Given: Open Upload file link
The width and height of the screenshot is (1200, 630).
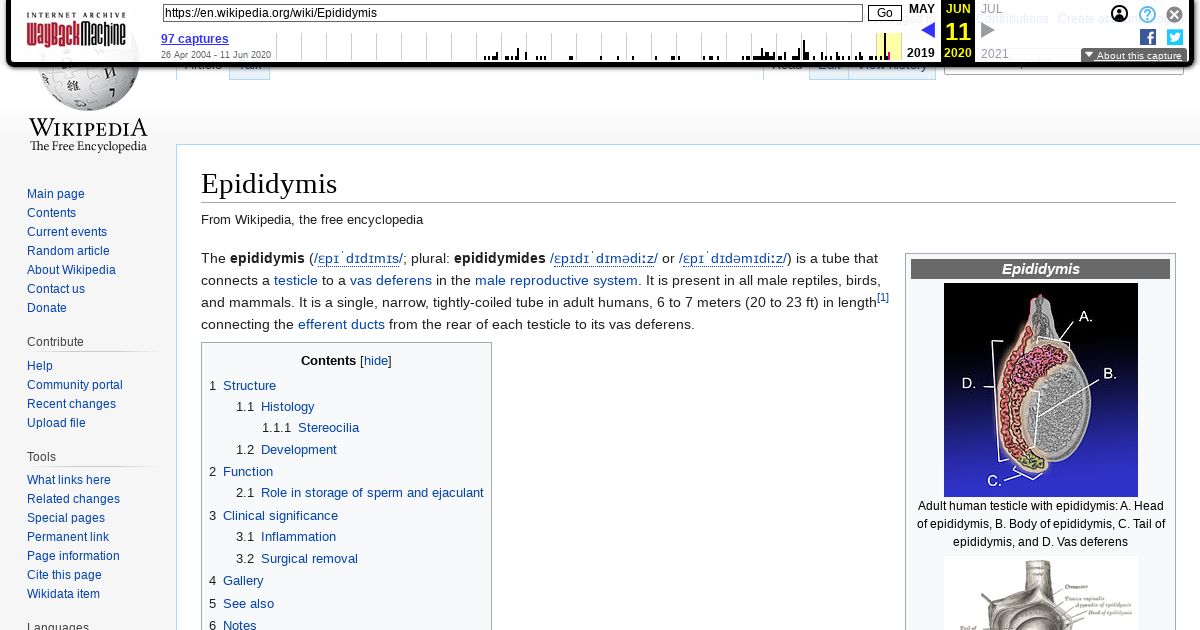Looking at the screenshot, I should click(56, 423).
